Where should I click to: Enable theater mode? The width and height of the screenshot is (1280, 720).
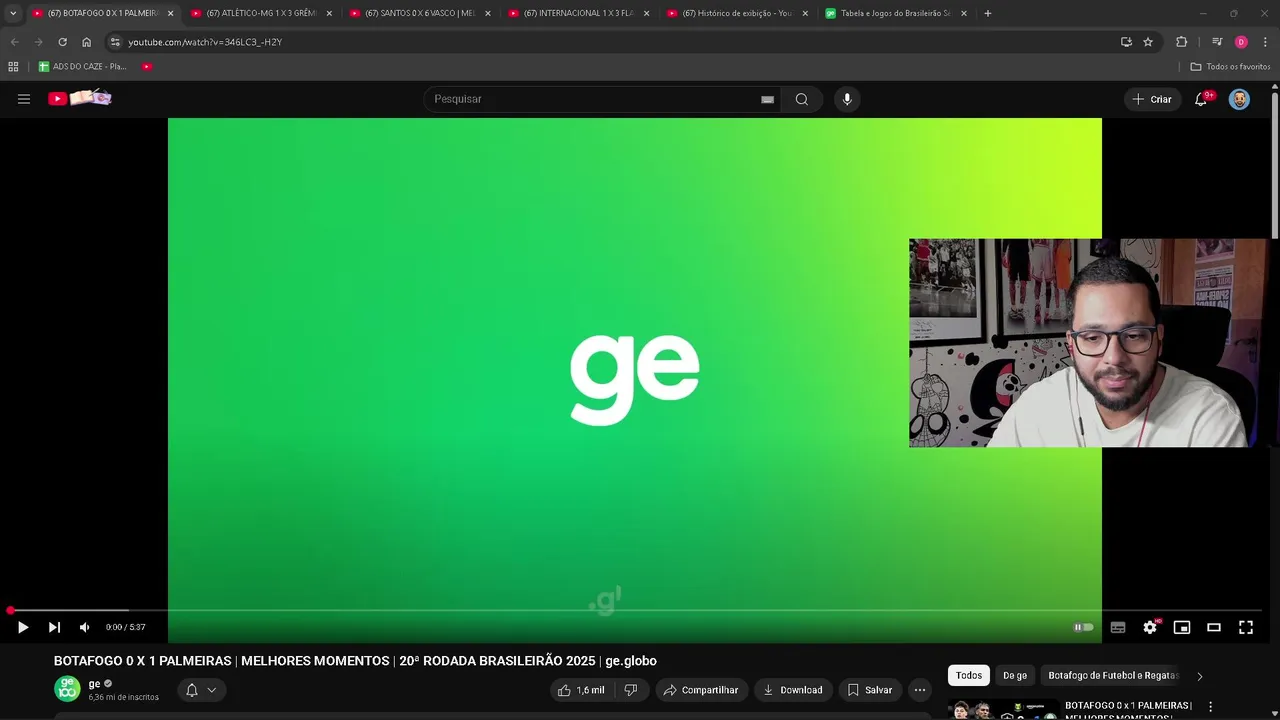click(x=1214, y=627)
